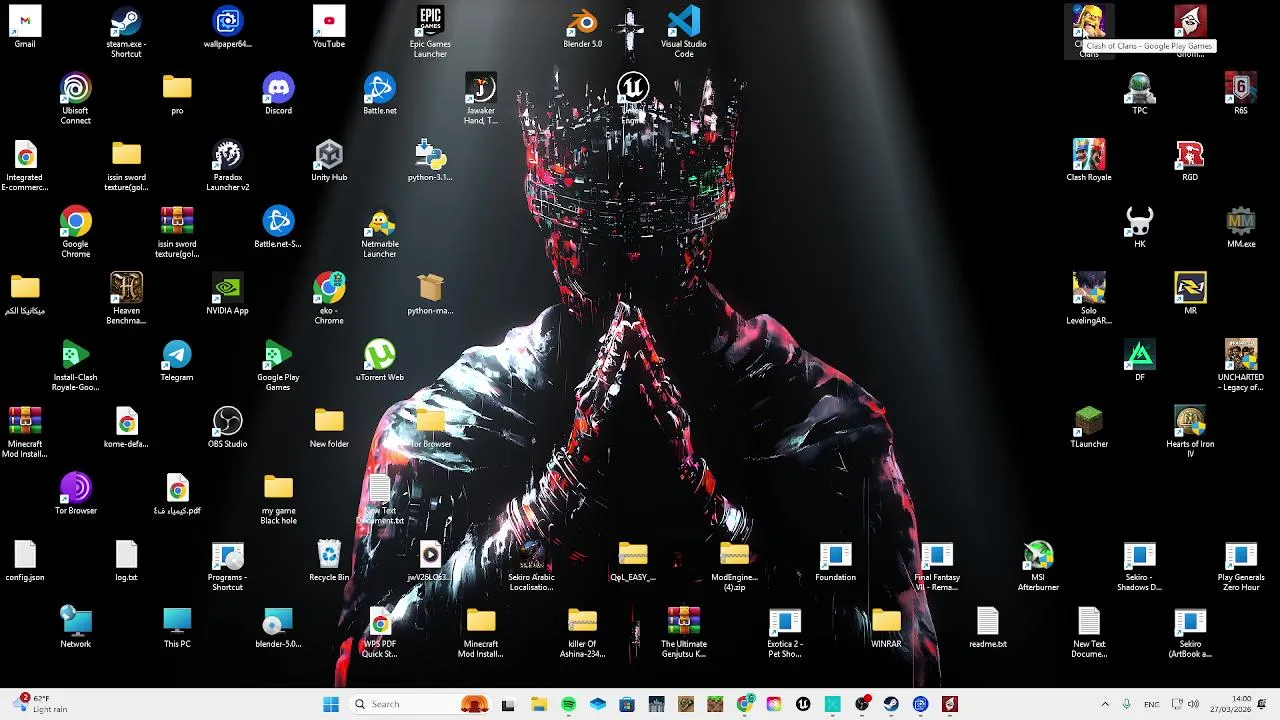Select the Tor Browser desktop icon
The height and width of the screenshot is (720, 1280).
point(76,495)
